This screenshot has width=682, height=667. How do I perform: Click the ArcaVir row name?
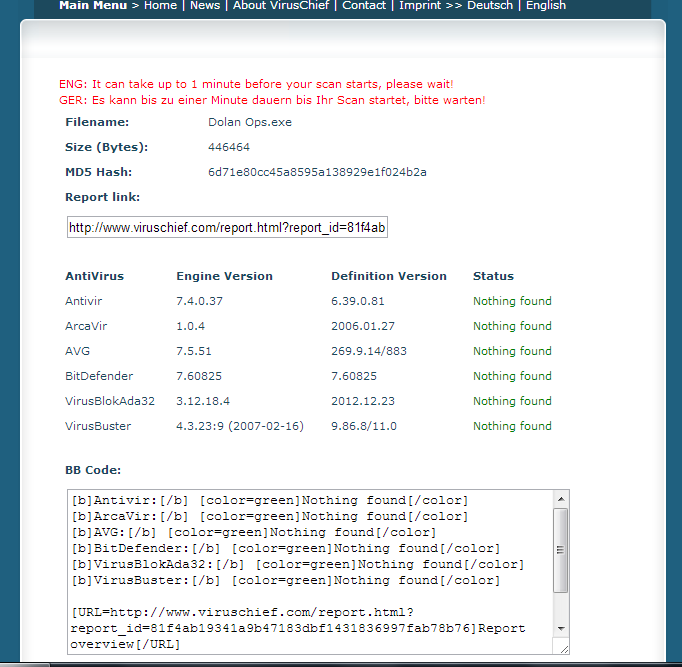[x=86, y=326]
